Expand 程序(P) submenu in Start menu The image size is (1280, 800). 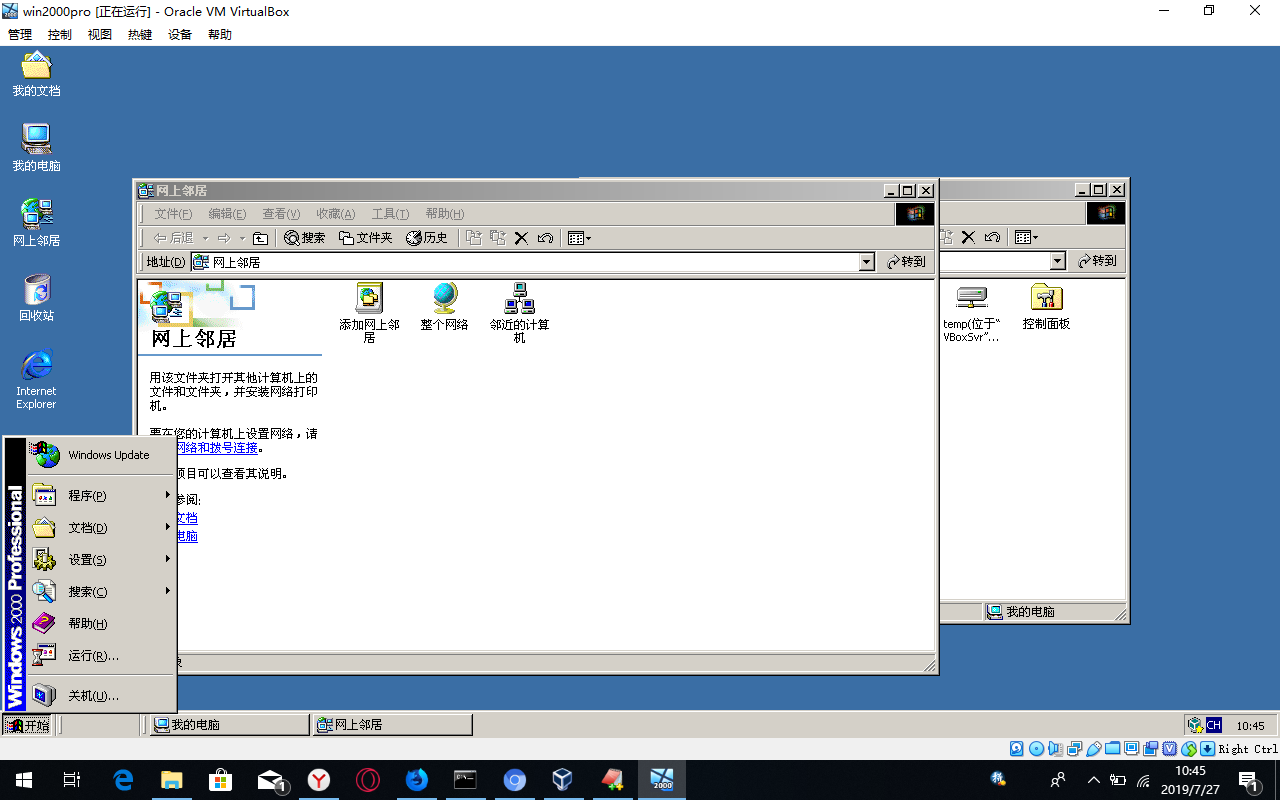tap(102, 496)
